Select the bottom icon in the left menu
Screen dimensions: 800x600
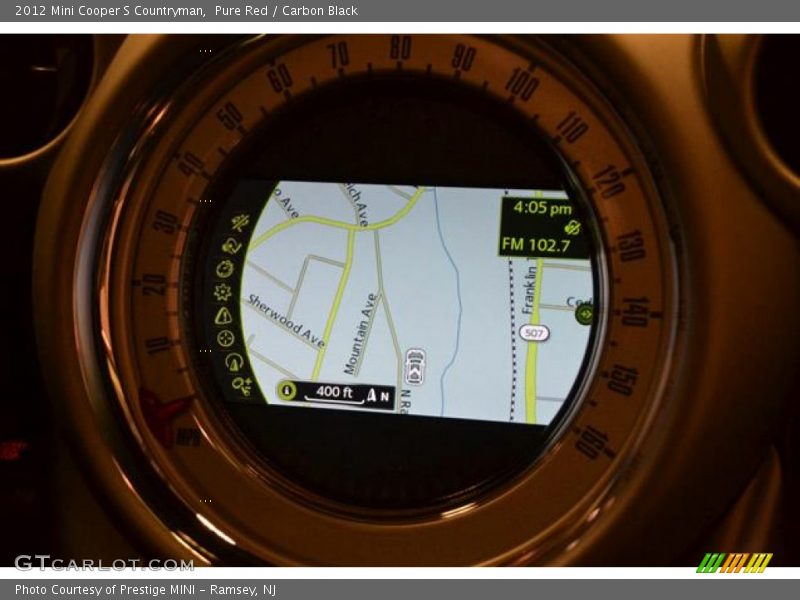pyautogui.click(x=241, y=383)
